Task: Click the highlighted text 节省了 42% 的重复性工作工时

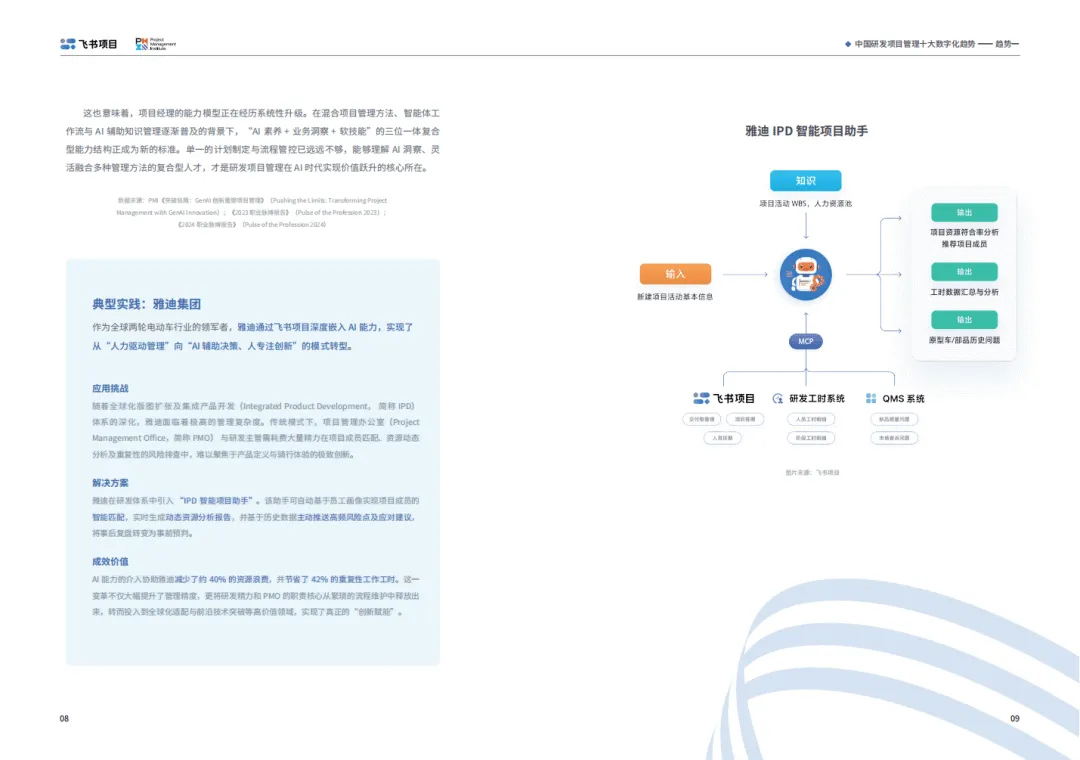Action: (341, 579)
